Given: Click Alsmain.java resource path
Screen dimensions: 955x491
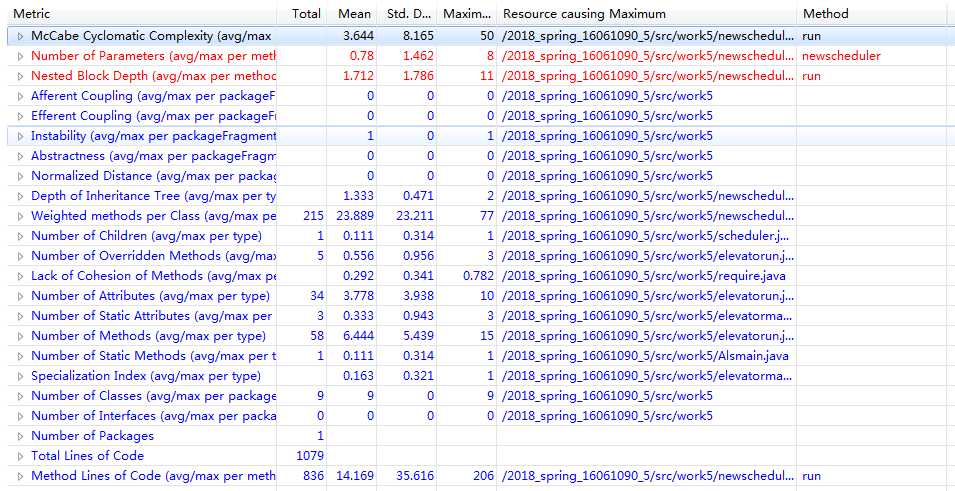Looking at the screenshot, I should (x=646, y=356).
